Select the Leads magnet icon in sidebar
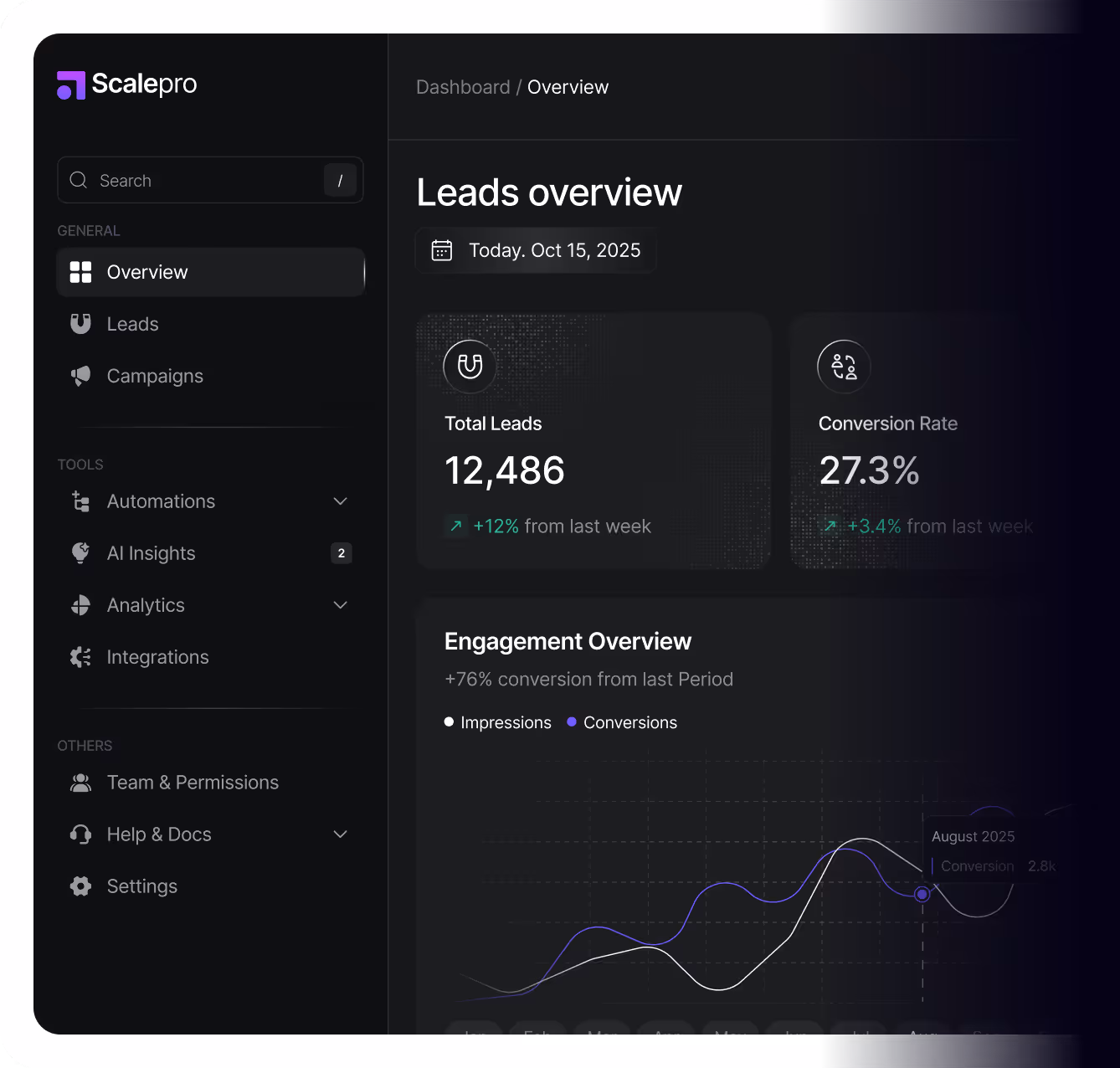 [80, 324]
